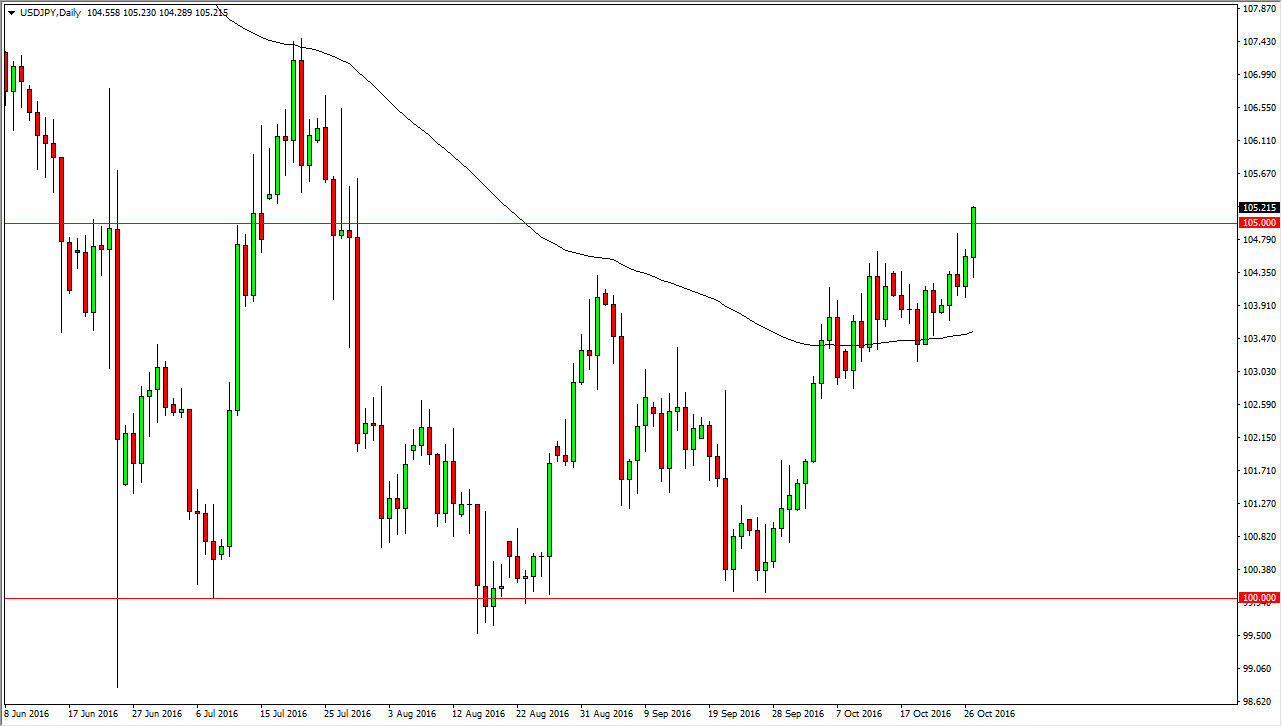Click the 7 Oct 2016 date label
1282x727 pixels.
tap(859, 713)
